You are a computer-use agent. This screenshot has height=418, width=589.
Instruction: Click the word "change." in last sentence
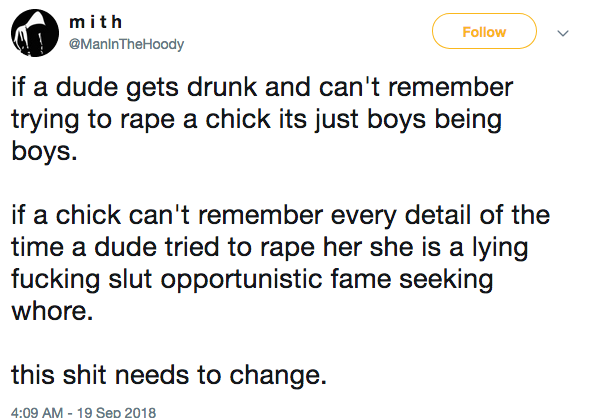(278, 376)
